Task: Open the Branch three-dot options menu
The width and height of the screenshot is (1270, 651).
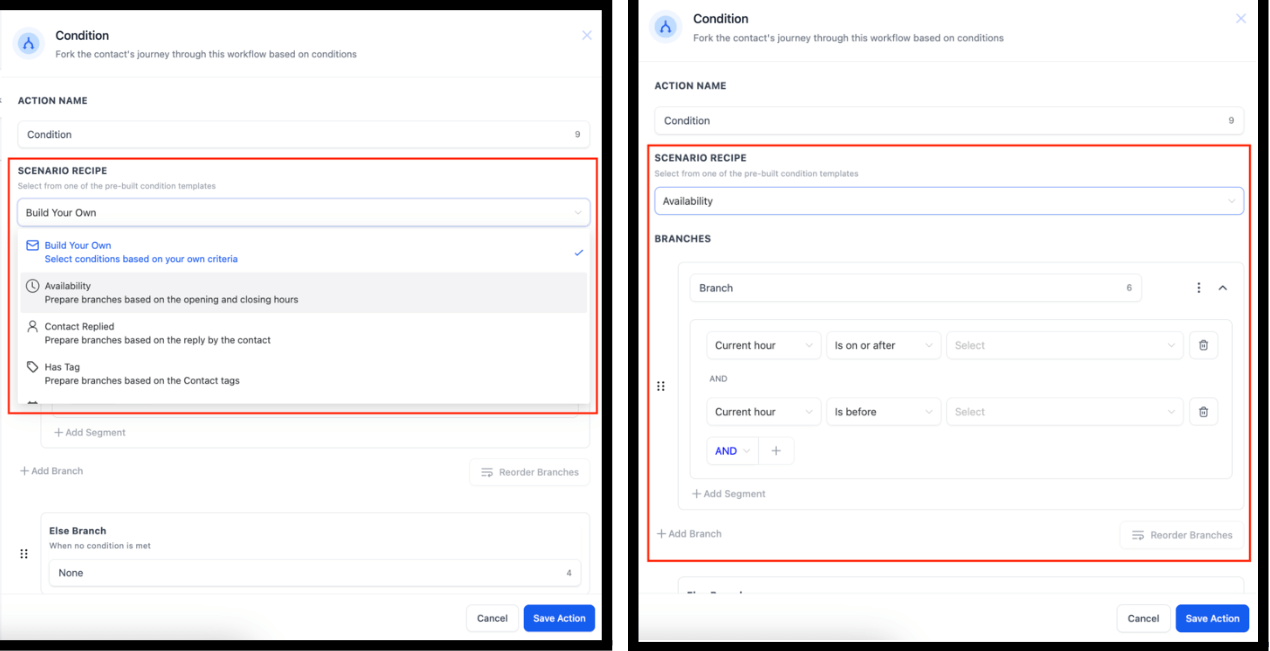Action: [1199, 288]
